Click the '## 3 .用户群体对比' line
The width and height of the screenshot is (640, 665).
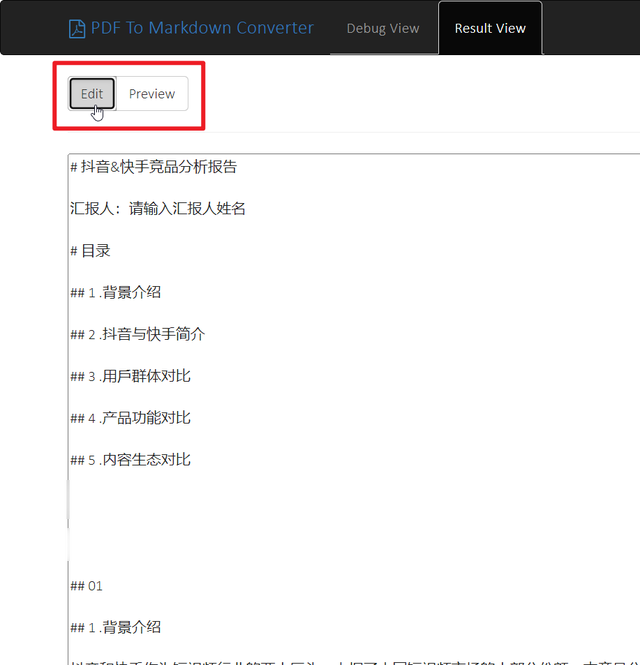pos(131,376)
